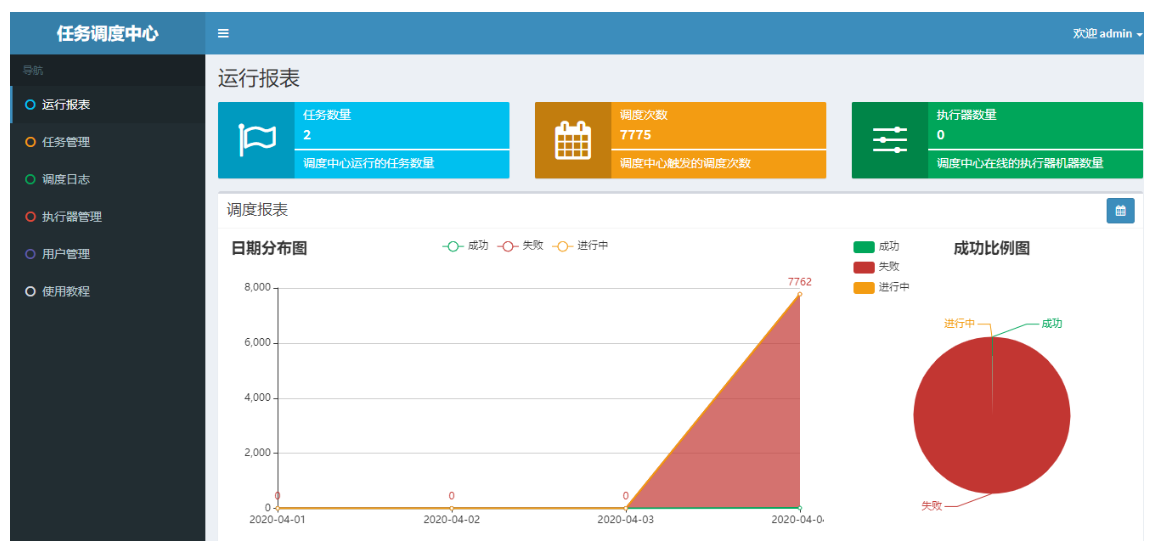Click the 成功比例图 chart title
This screenshot has width=1155, height=560.
click(x=991, y=248)
